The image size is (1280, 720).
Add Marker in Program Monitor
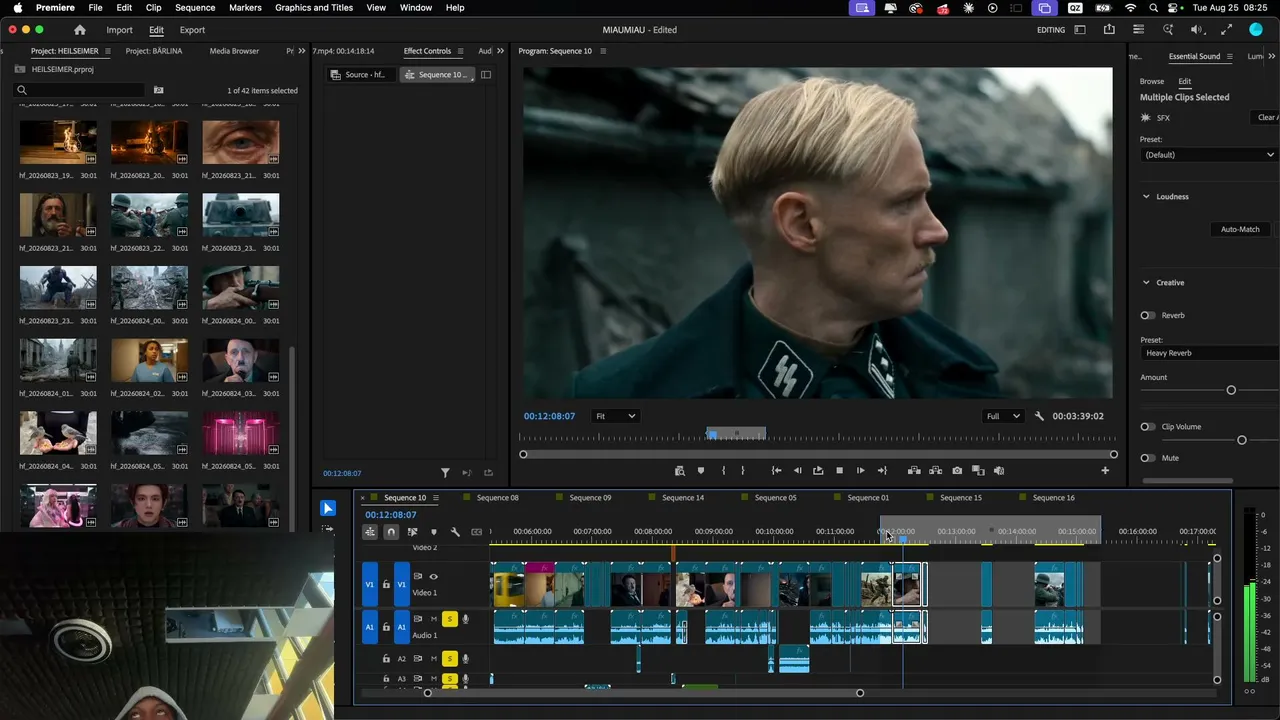tap(701, 470)
